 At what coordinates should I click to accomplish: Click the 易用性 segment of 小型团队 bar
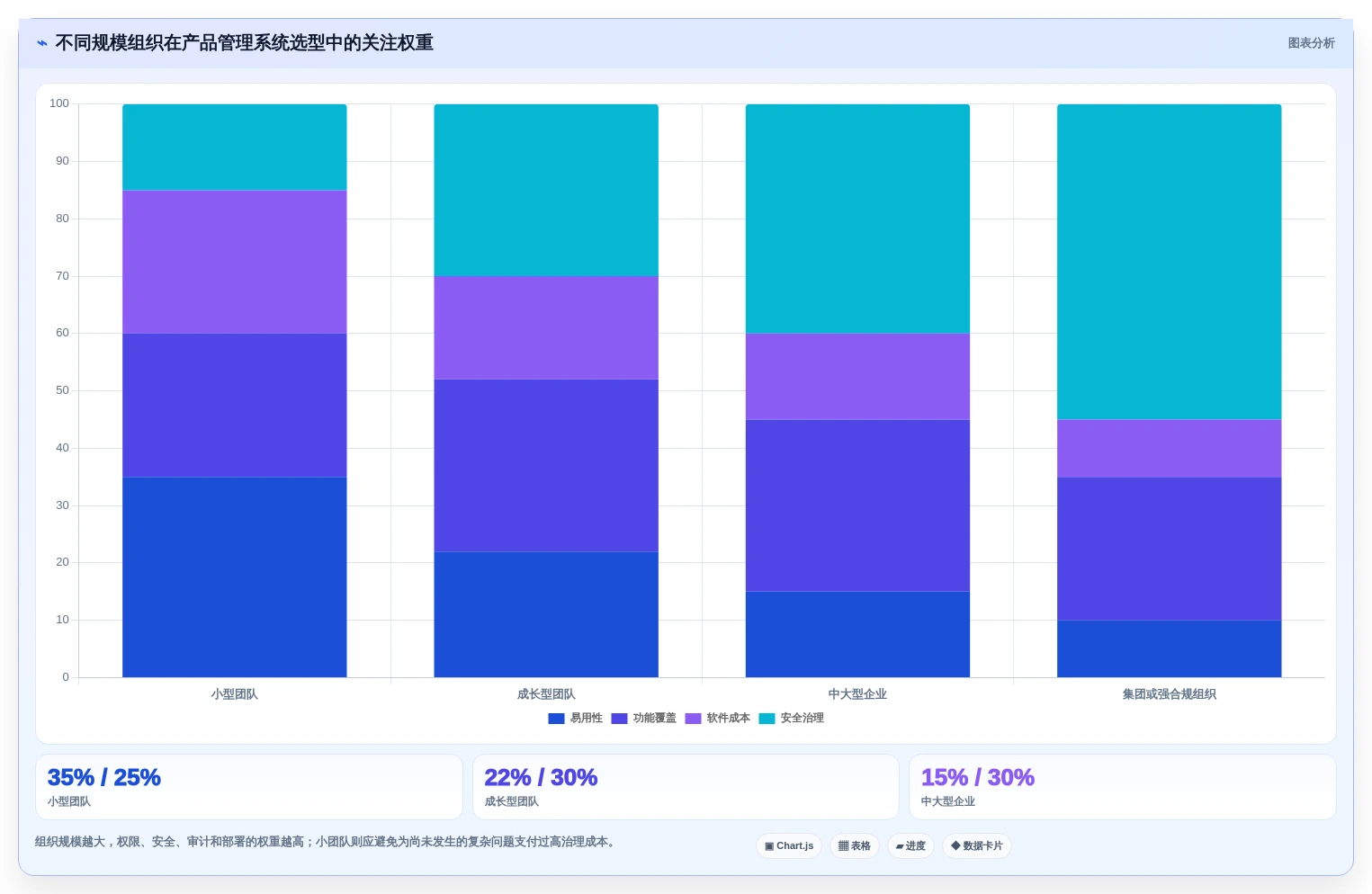pos(235,577)
